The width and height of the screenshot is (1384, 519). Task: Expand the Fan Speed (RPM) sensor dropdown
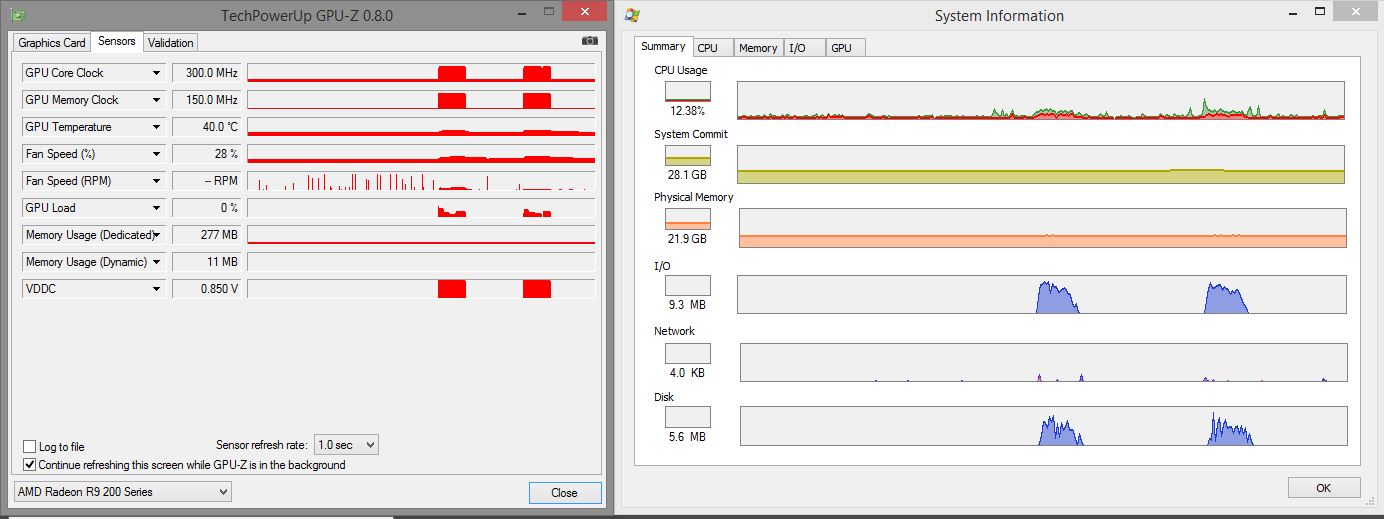[x=156, y=181]
